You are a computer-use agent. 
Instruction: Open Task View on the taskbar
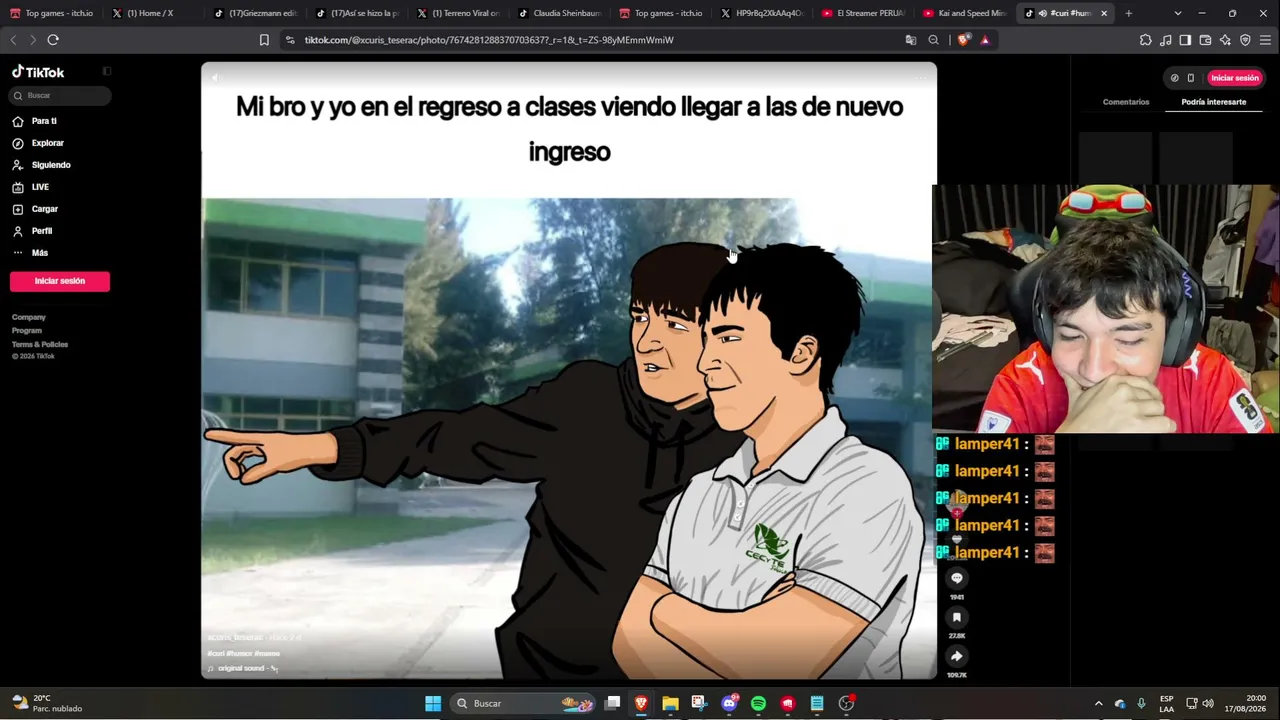(613, 703)
